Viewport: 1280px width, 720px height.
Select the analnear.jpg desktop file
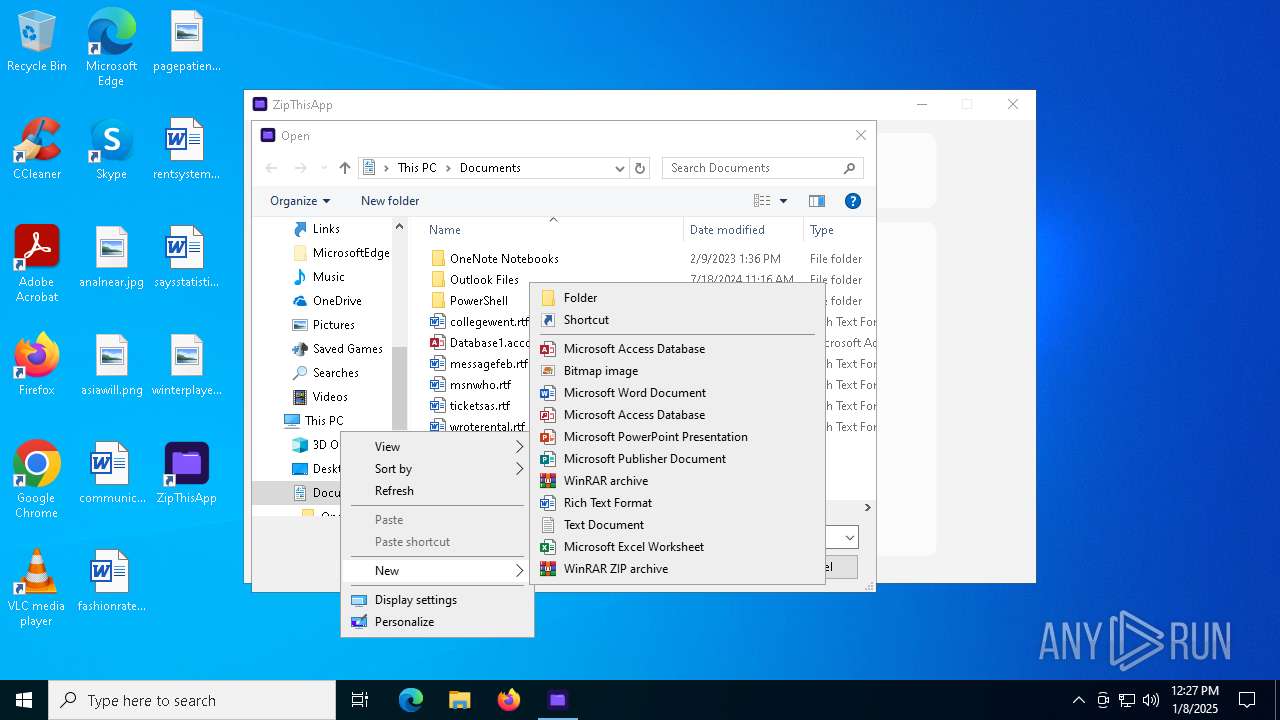click(x=111, y=258)
